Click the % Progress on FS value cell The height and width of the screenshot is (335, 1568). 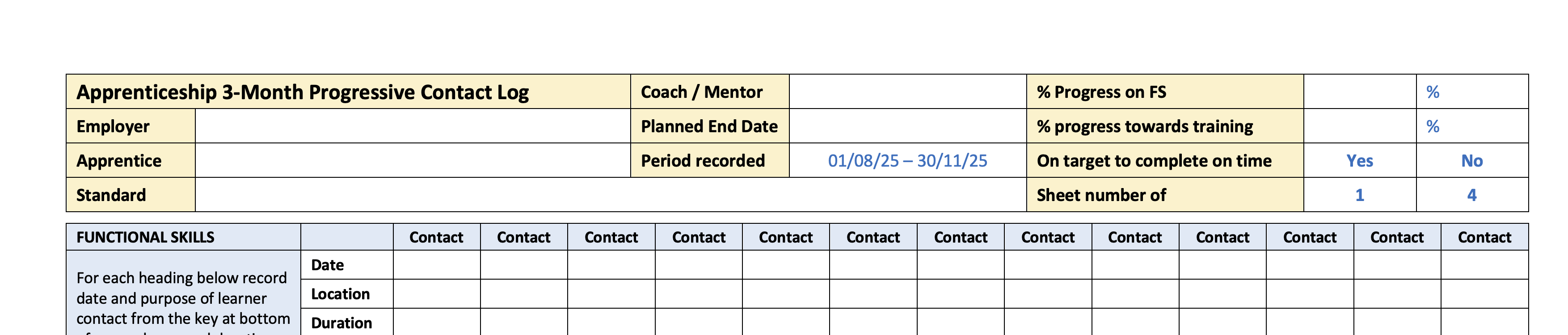point(1359,92)
